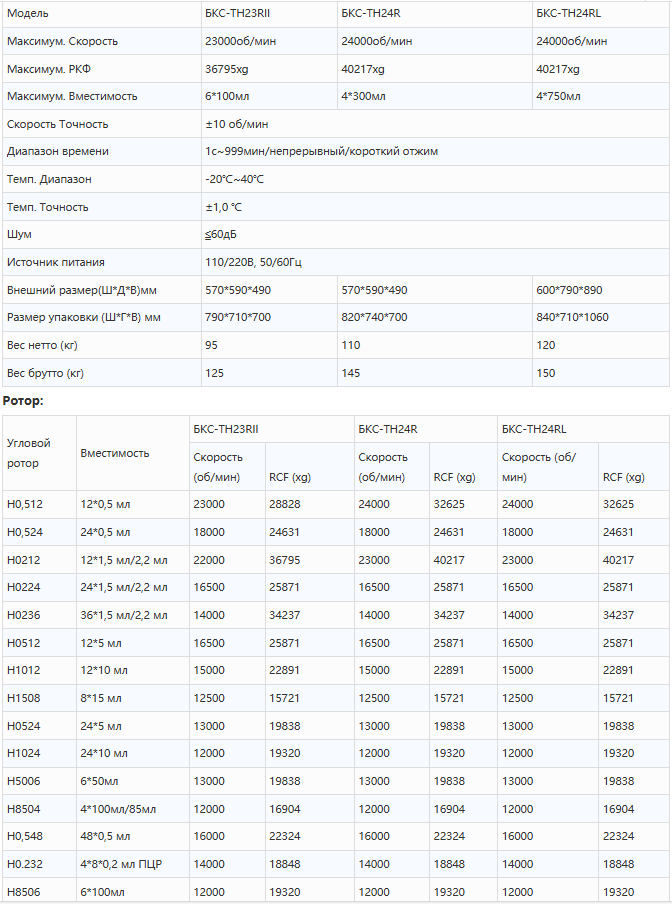Click the '36*1,5 мл/2,2 мл' capacity cell
The image size is (672, 904).
coord(124,615)
